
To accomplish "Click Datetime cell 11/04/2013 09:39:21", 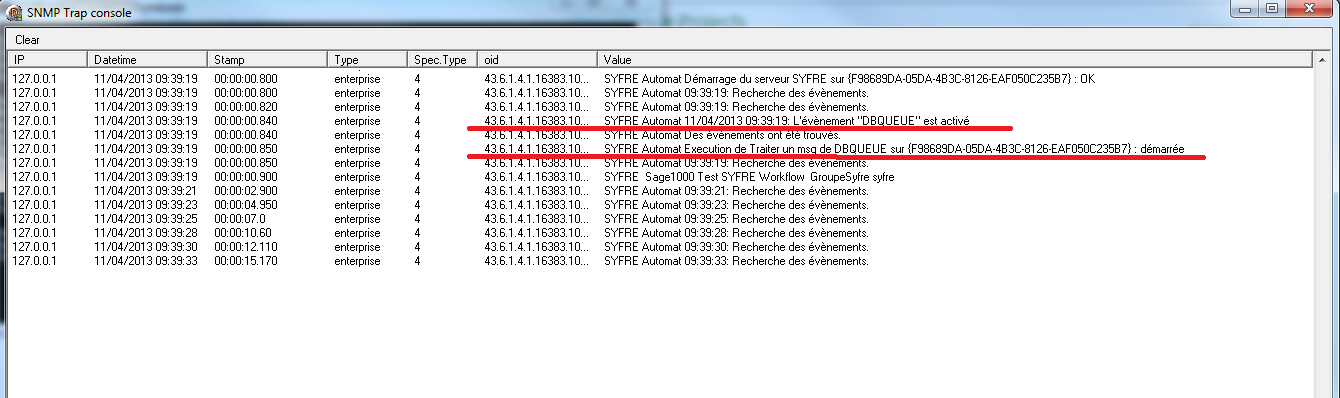I will [146, 190].
